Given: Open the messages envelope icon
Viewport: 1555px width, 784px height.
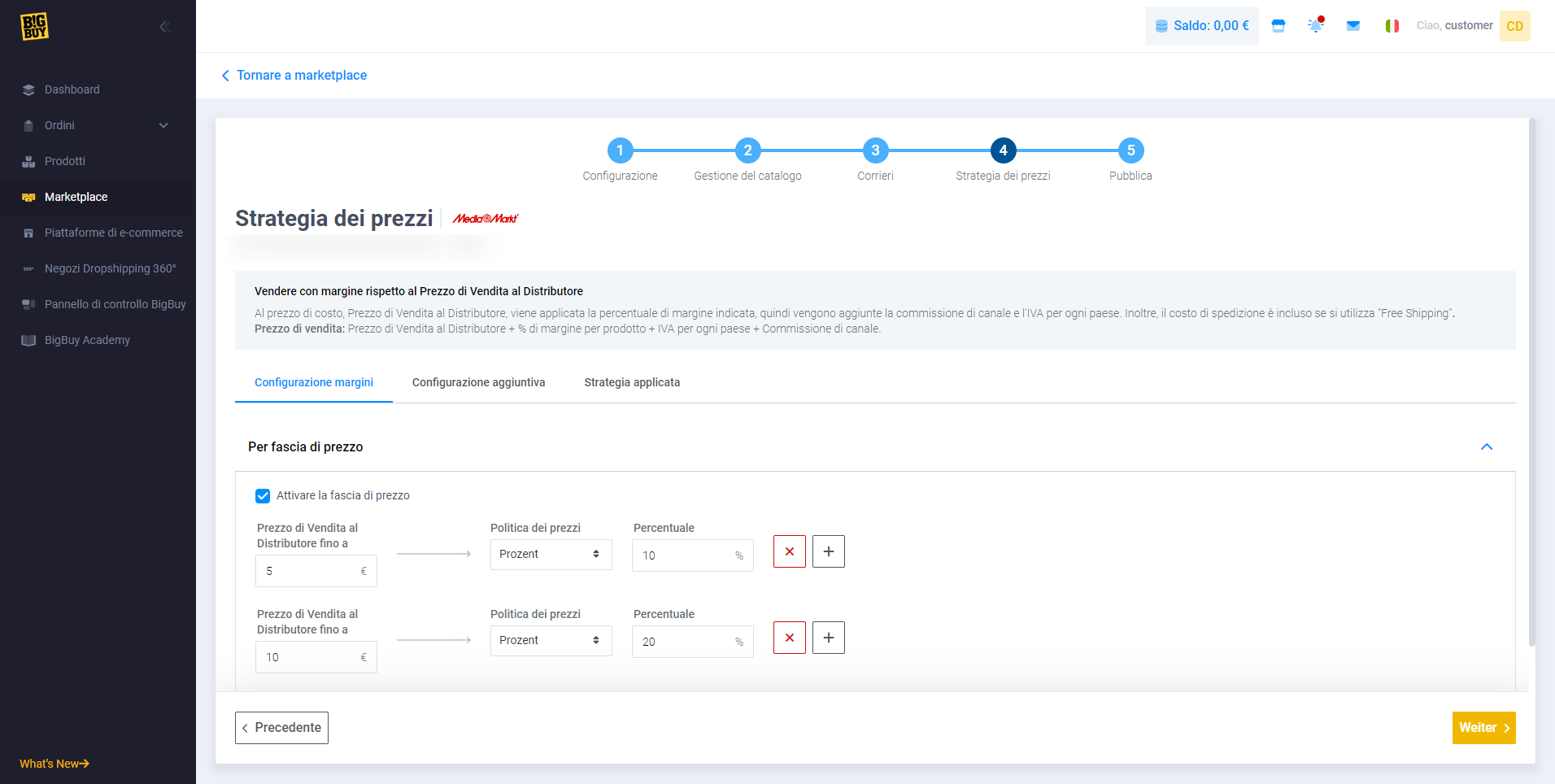Looking at the screenshot, I should click(x=1353, y=26).
